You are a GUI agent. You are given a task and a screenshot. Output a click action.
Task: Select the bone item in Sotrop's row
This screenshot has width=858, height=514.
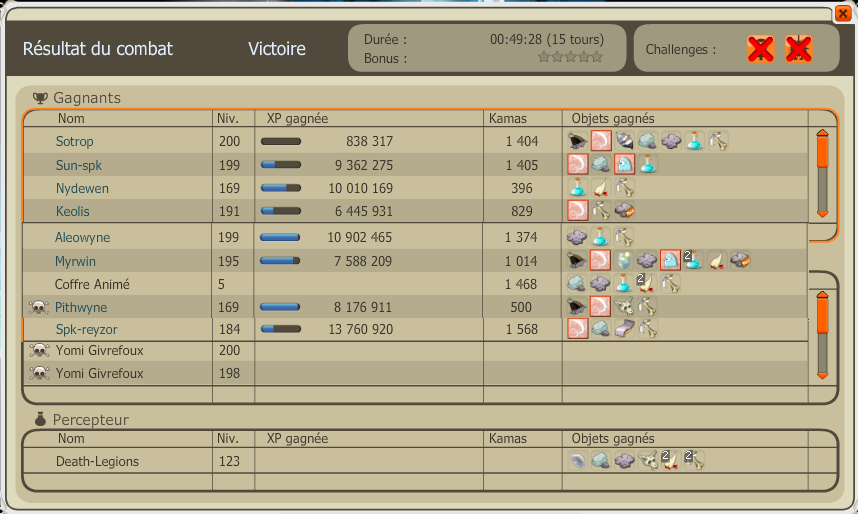point(718,141)
